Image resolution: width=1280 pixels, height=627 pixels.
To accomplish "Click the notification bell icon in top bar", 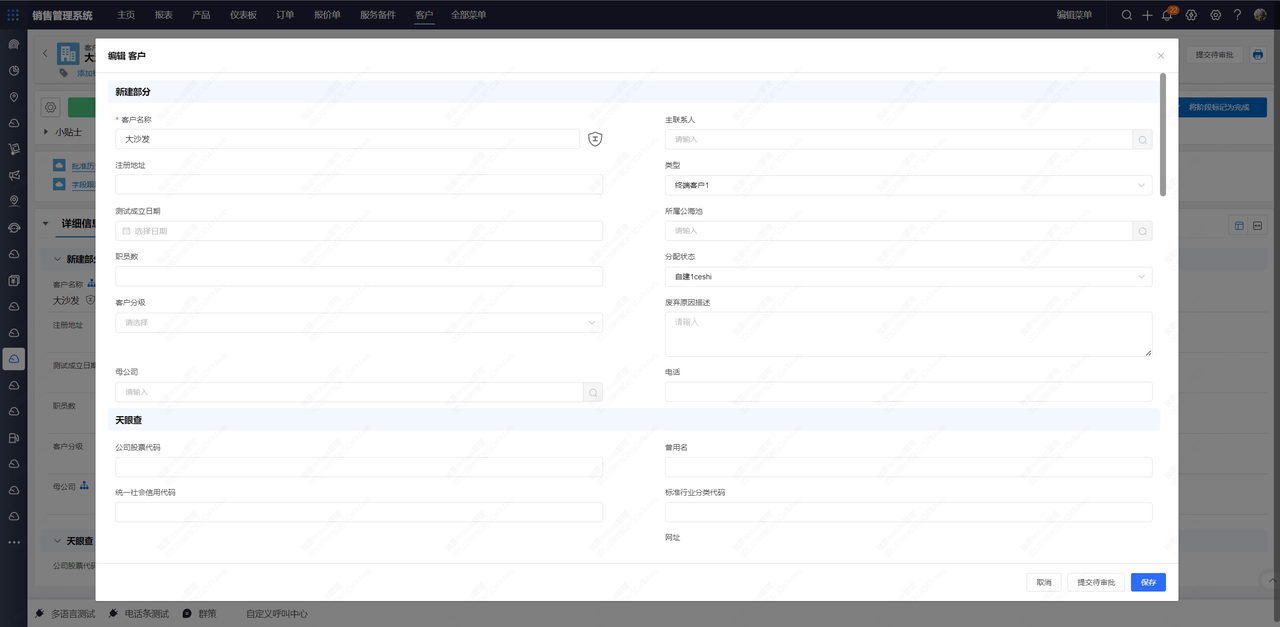I will [1167, 15].
